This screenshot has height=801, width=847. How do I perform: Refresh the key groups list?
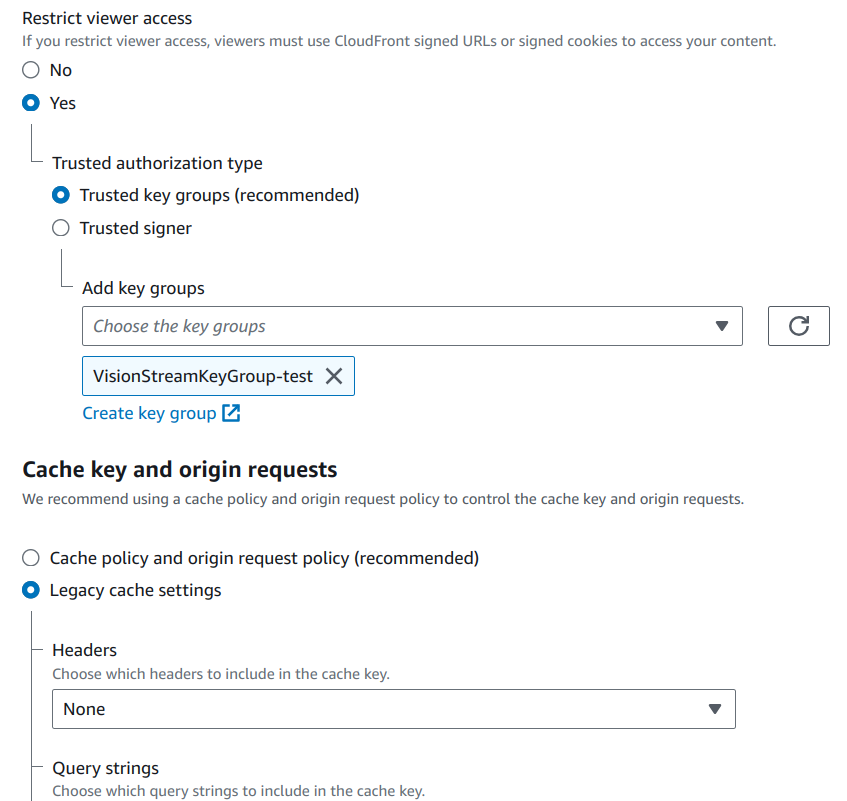point(798,326)
